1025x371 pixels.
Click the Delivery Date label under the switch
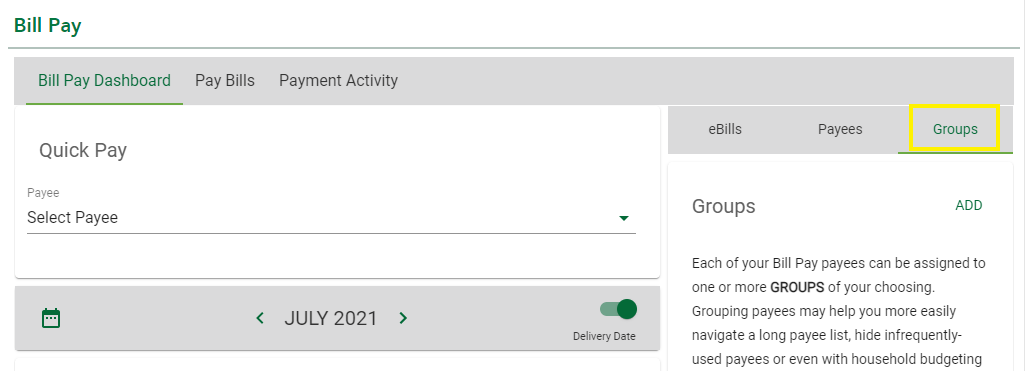[604, 337]
